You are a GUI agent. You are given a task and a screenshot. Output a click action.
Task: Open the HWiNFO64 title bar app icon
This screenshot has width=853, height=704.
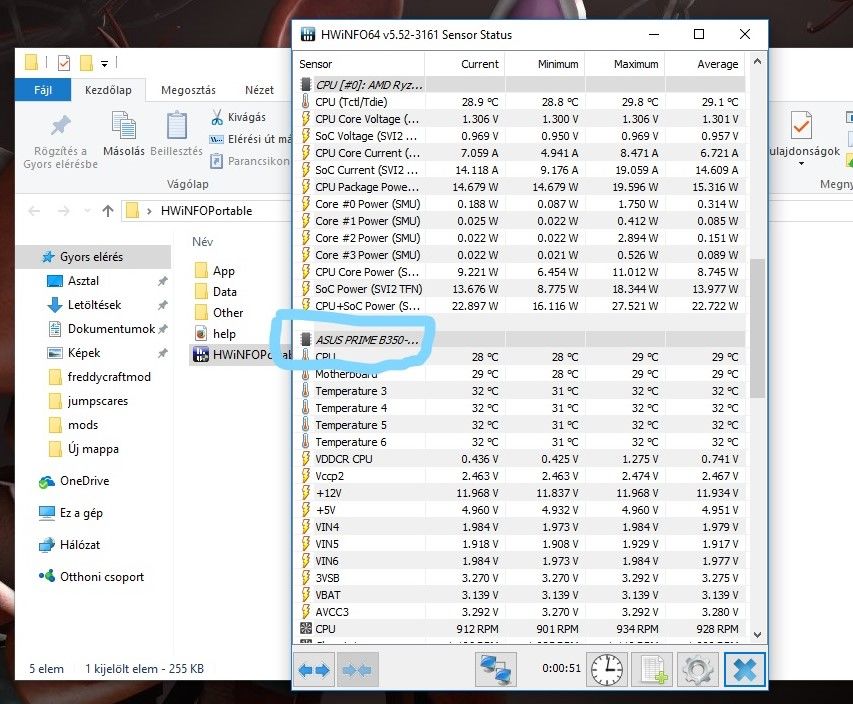[x=308, y=34]
